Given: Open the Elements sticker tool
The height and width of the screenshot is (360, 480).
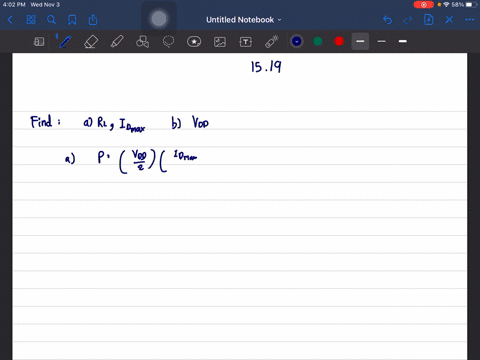Looking at the screenshot, I should pos(194,42).
